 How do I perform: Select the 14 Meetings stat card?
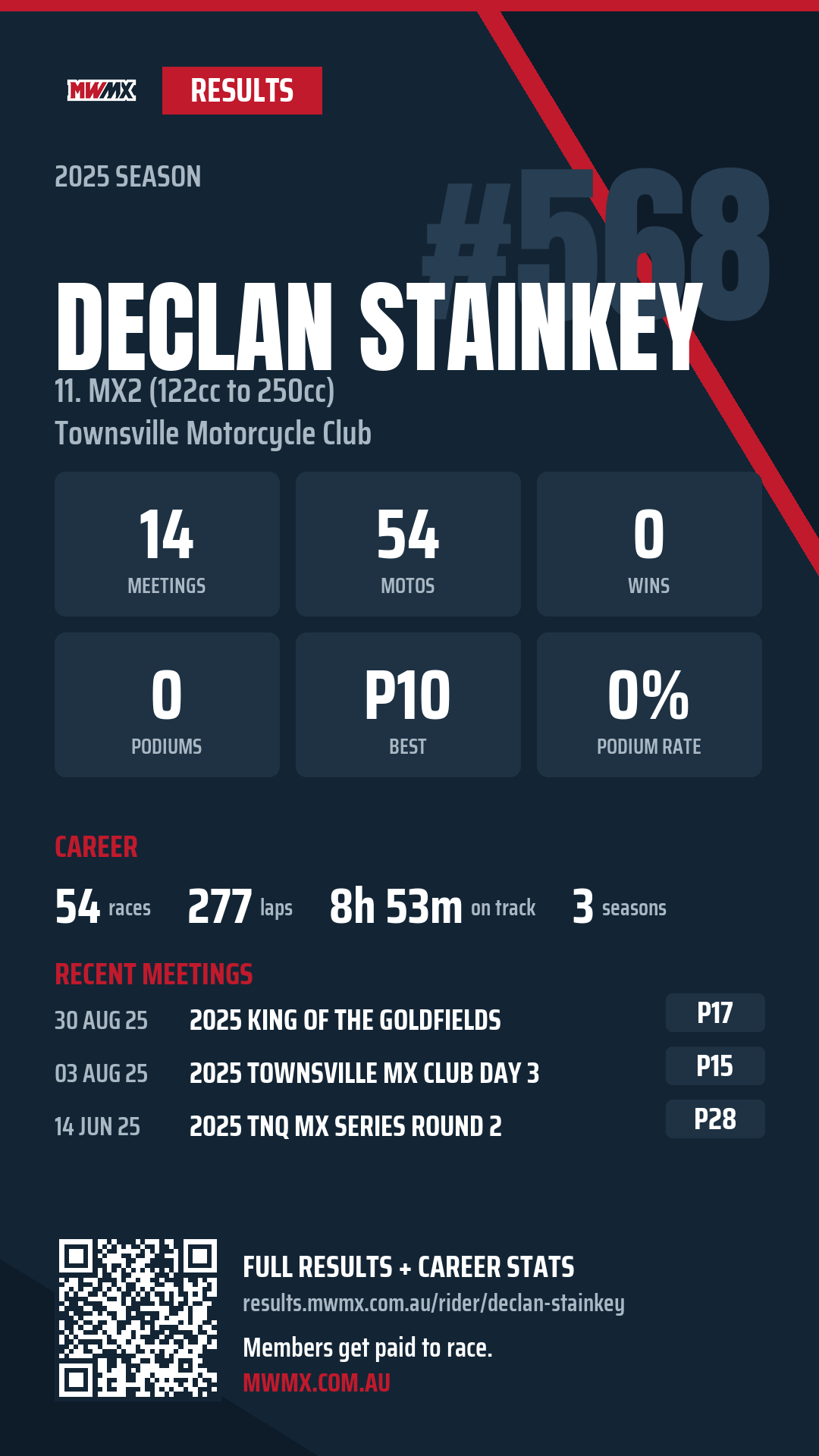click(x=167, y=544)
